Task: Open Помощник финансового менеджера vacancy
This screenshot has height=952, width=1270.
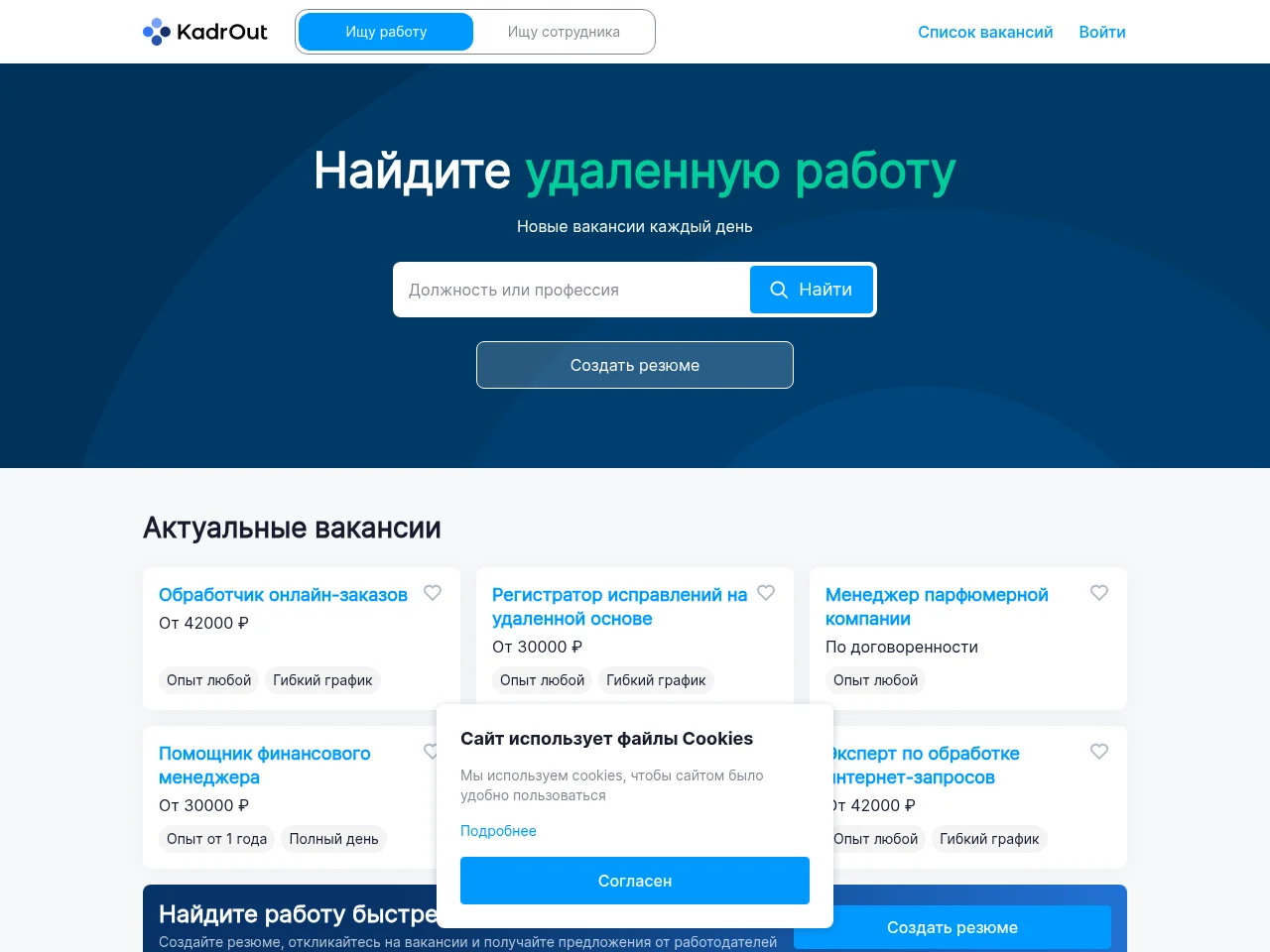Action: (x=265, y=766)
